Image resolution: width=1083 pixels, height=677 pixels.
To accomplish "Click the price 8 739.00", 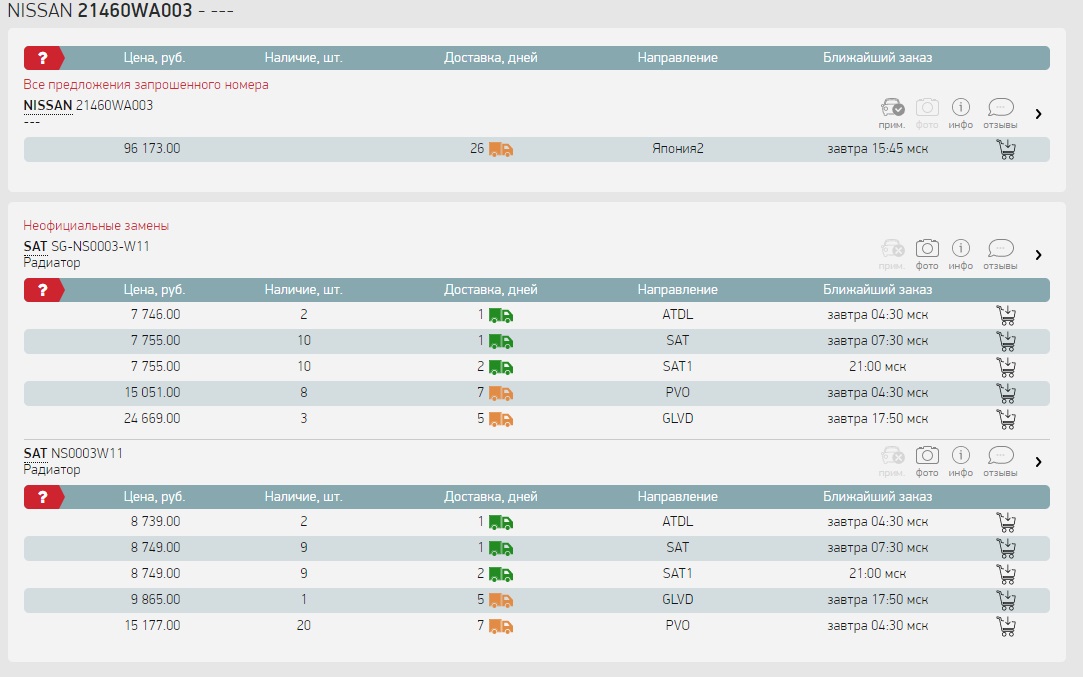I will (x=155, y=521).
